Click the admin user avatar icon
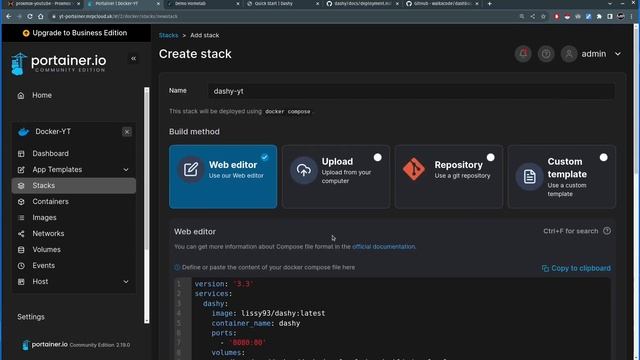640x360 pixels. point(569,54)
